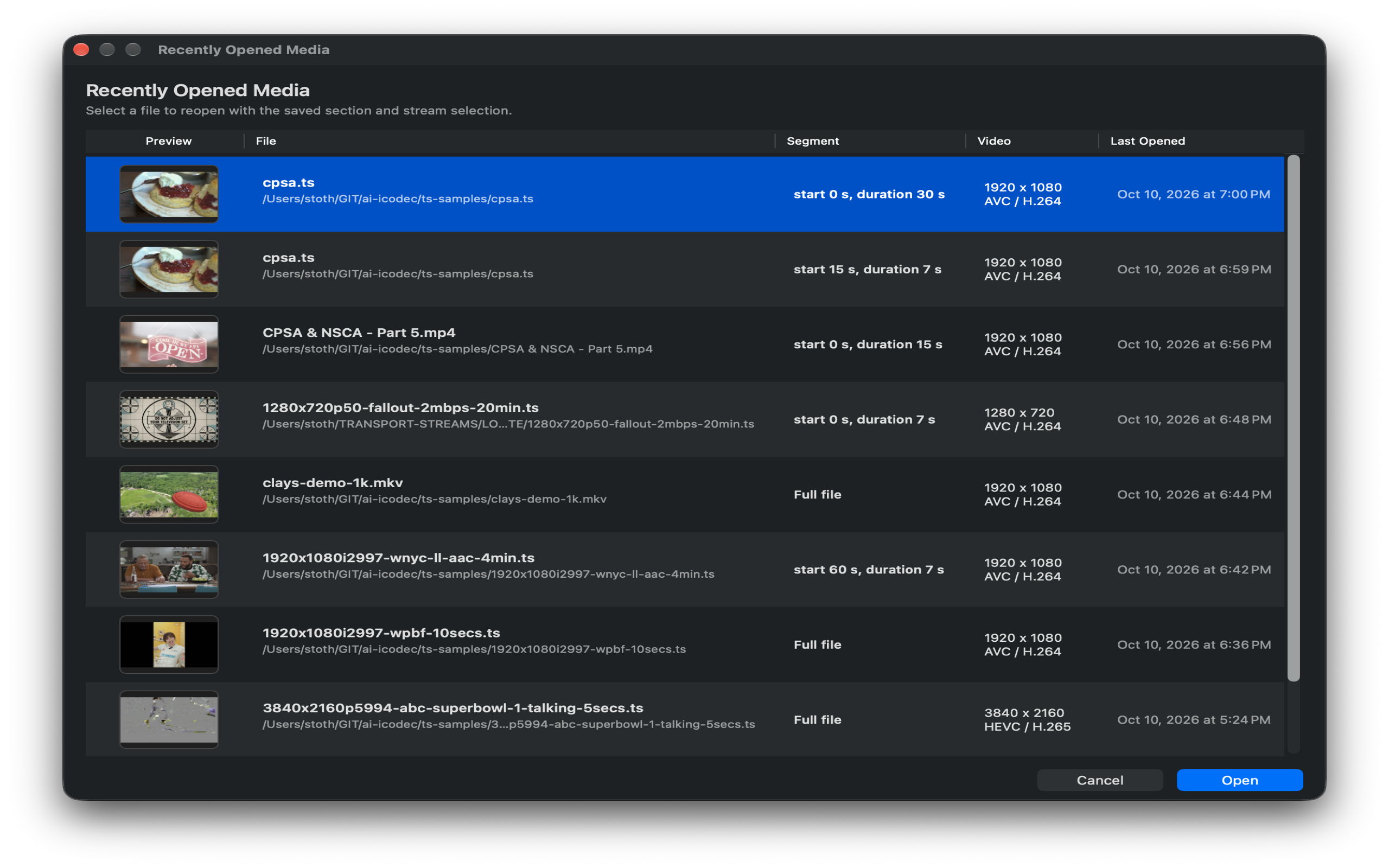The image size is (1389, 868).
Task: Click date 'Oct 10, 2026 at 6:48 PM'
Action: (1194, 420)
